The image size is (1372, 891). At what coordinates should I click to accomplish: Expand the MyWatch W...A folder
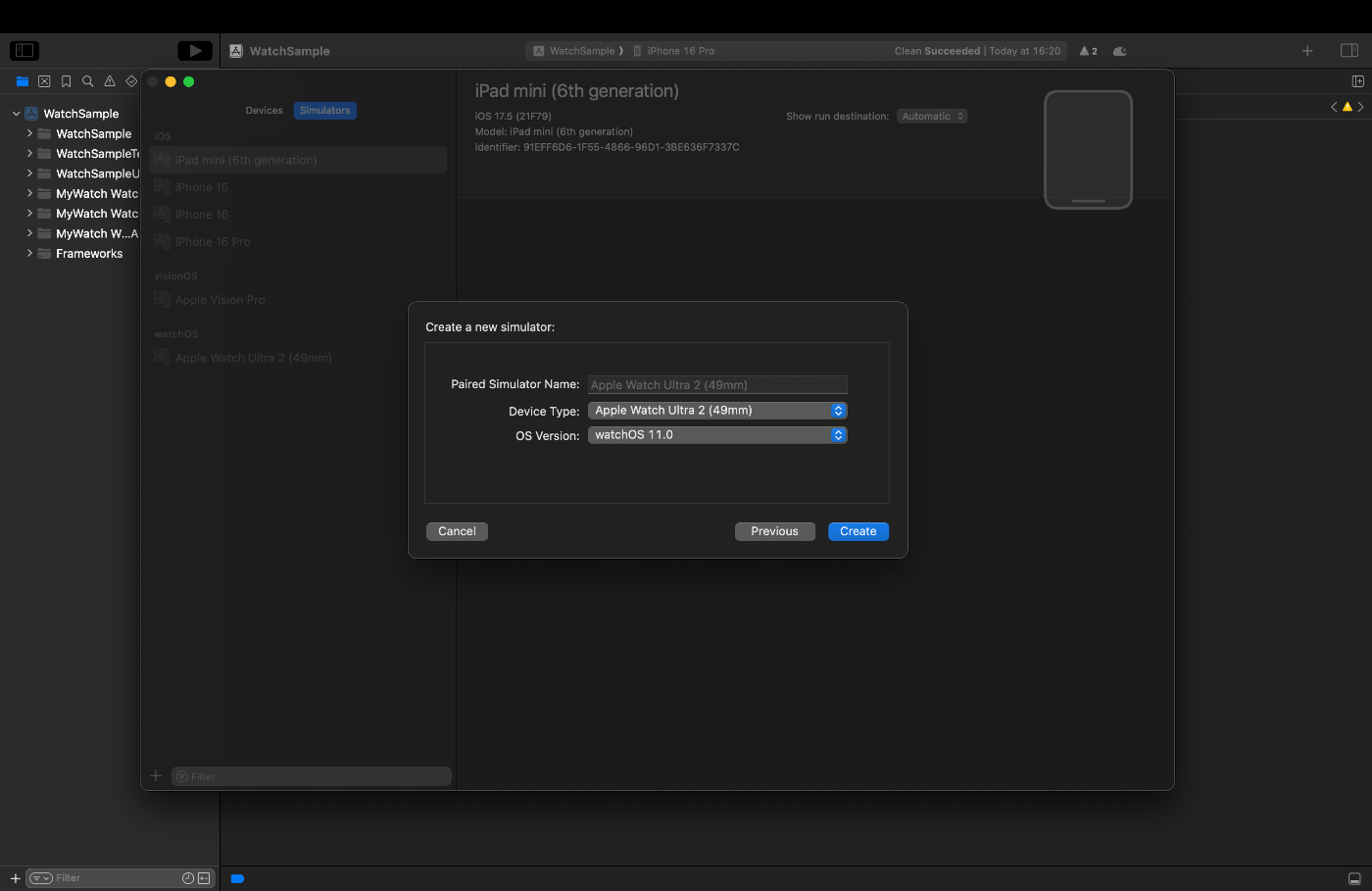coord(29,233)
